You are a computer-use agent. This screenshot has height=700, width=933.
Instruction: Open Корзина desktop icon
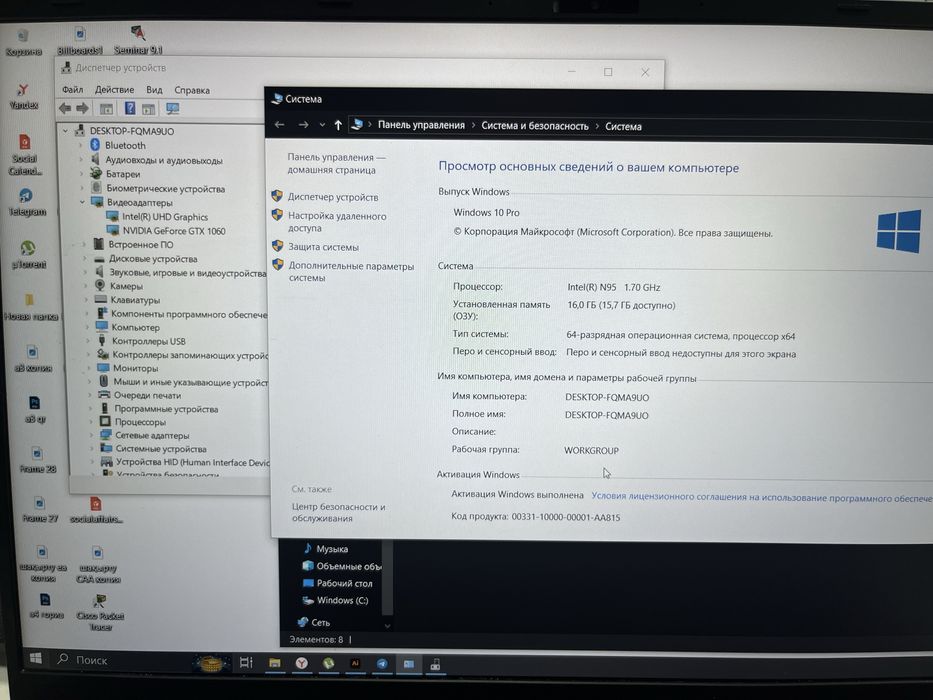[23, 42]
